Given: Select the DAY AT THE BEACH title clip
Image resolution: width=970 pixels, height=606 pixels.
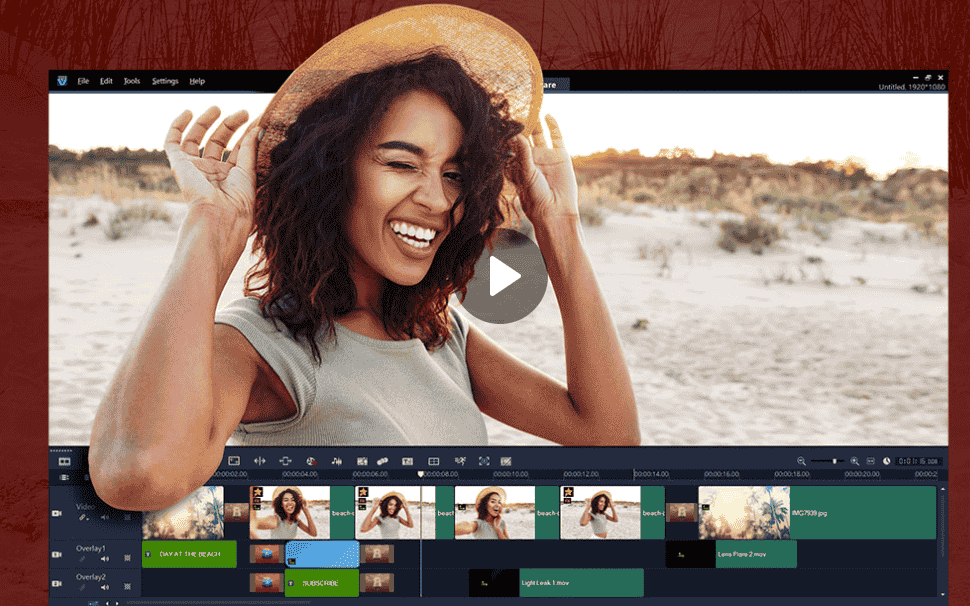Looking at the screenshot, I should pyautogui.click(x=189, y=554).
